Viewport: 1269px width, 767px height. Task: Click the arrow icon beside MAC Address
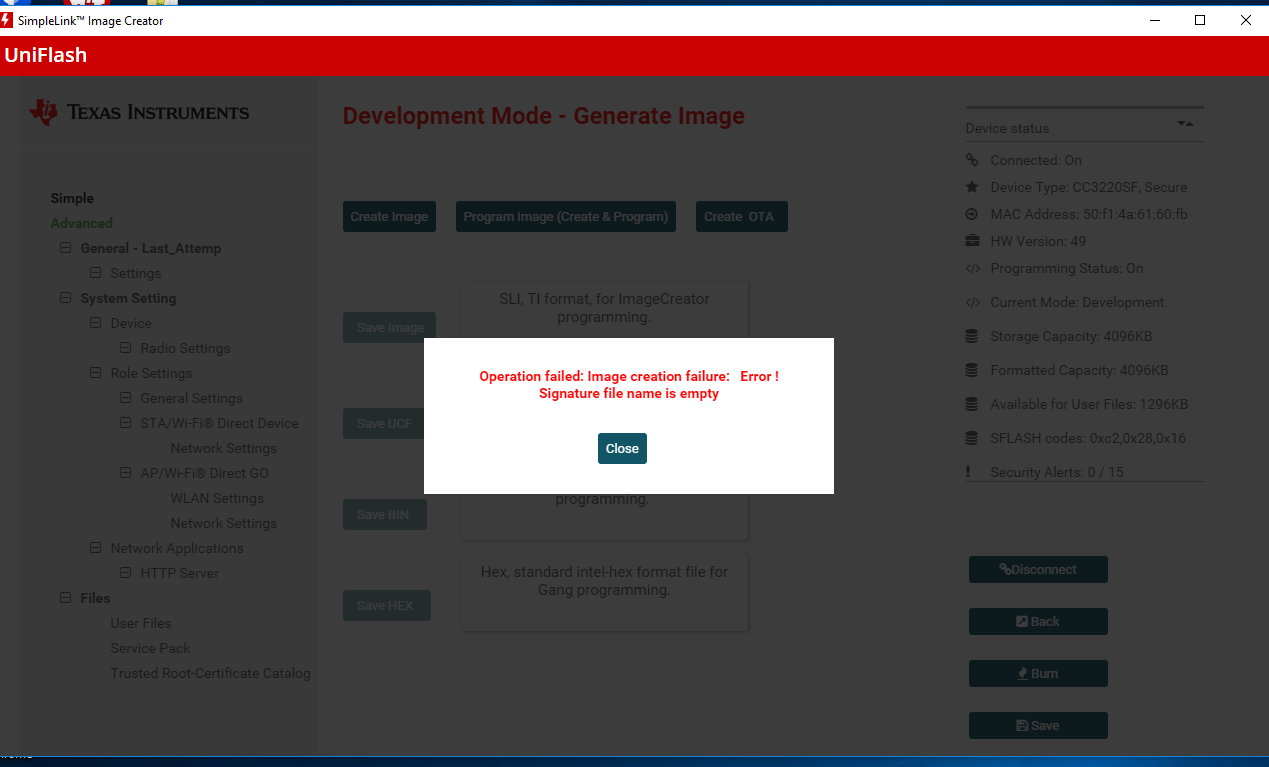pos(972,214)
